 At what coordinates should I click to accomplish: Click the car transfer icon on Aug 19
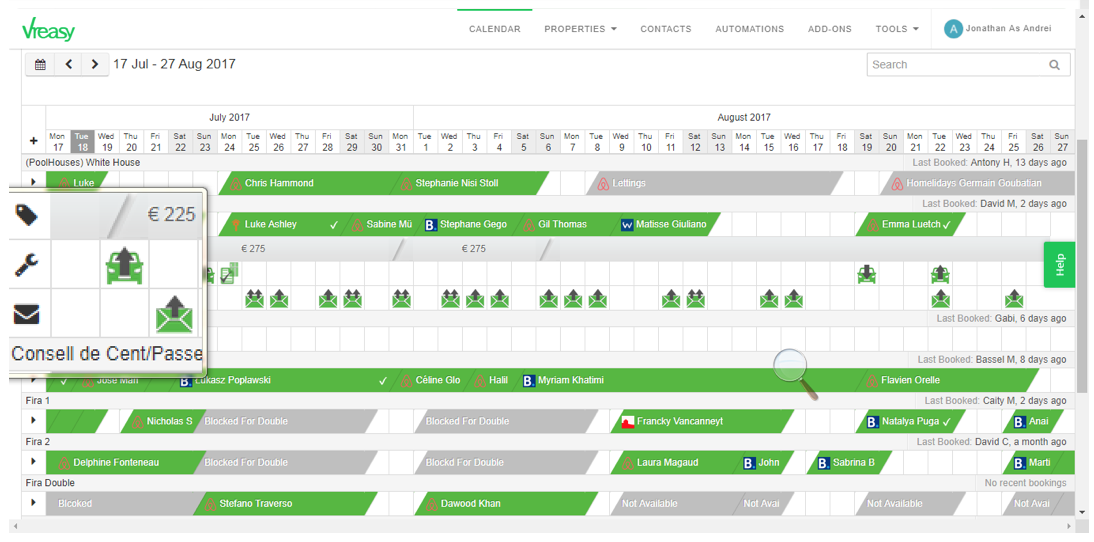pyautogui.click(x=867, y=274)
